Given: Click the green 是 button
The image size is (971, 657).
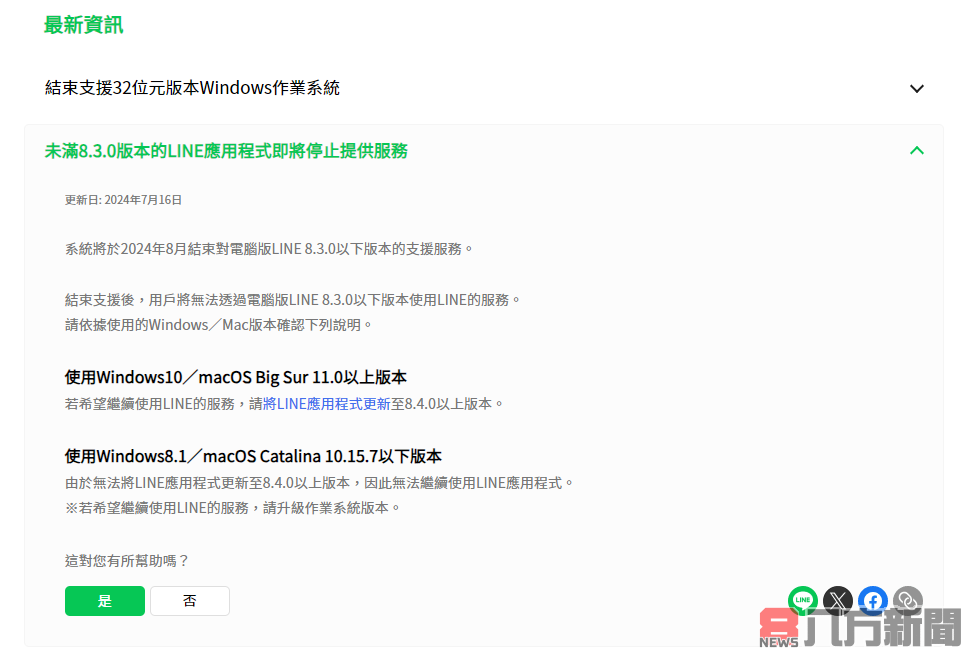Looking at the screenshot, I should tap(105, 601).
